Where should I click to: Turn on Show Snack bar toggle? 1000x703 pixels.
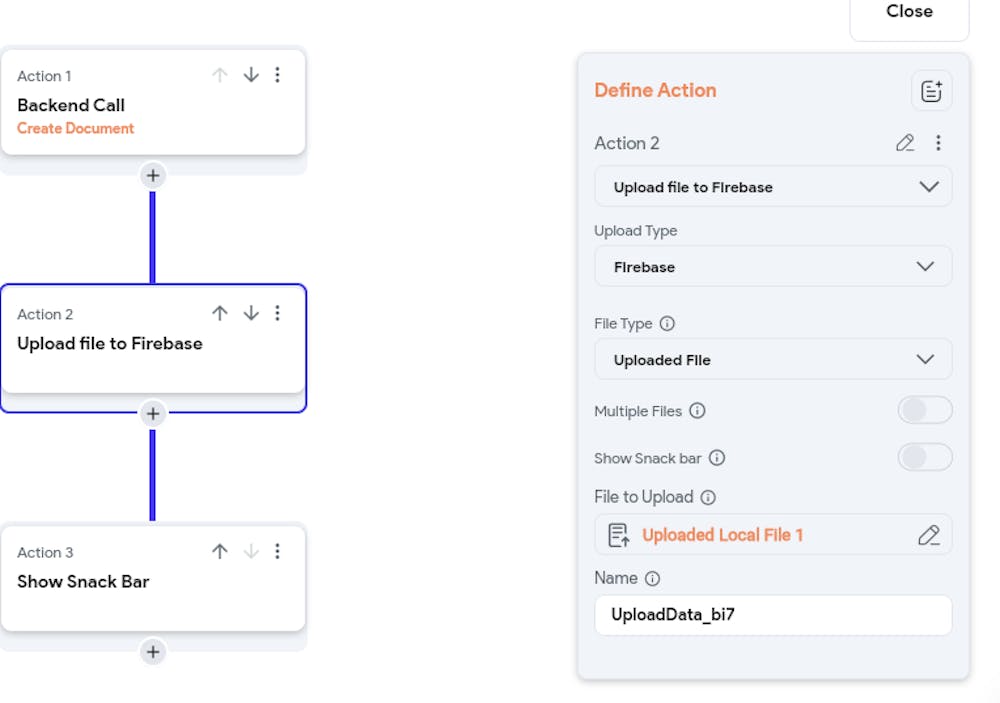tap(925, 457)
